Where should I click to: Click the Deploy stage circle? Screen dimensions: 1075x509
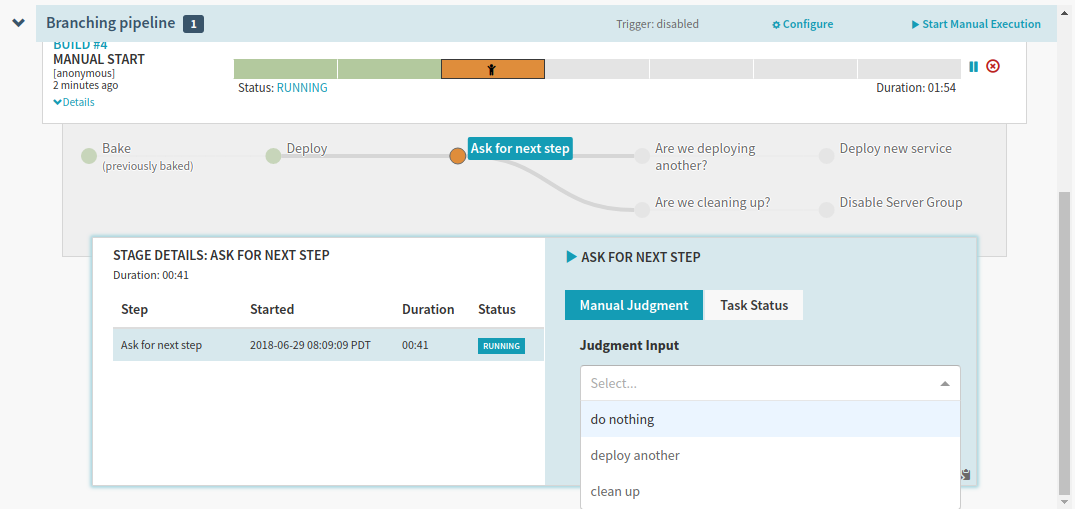tap(273, 156)
